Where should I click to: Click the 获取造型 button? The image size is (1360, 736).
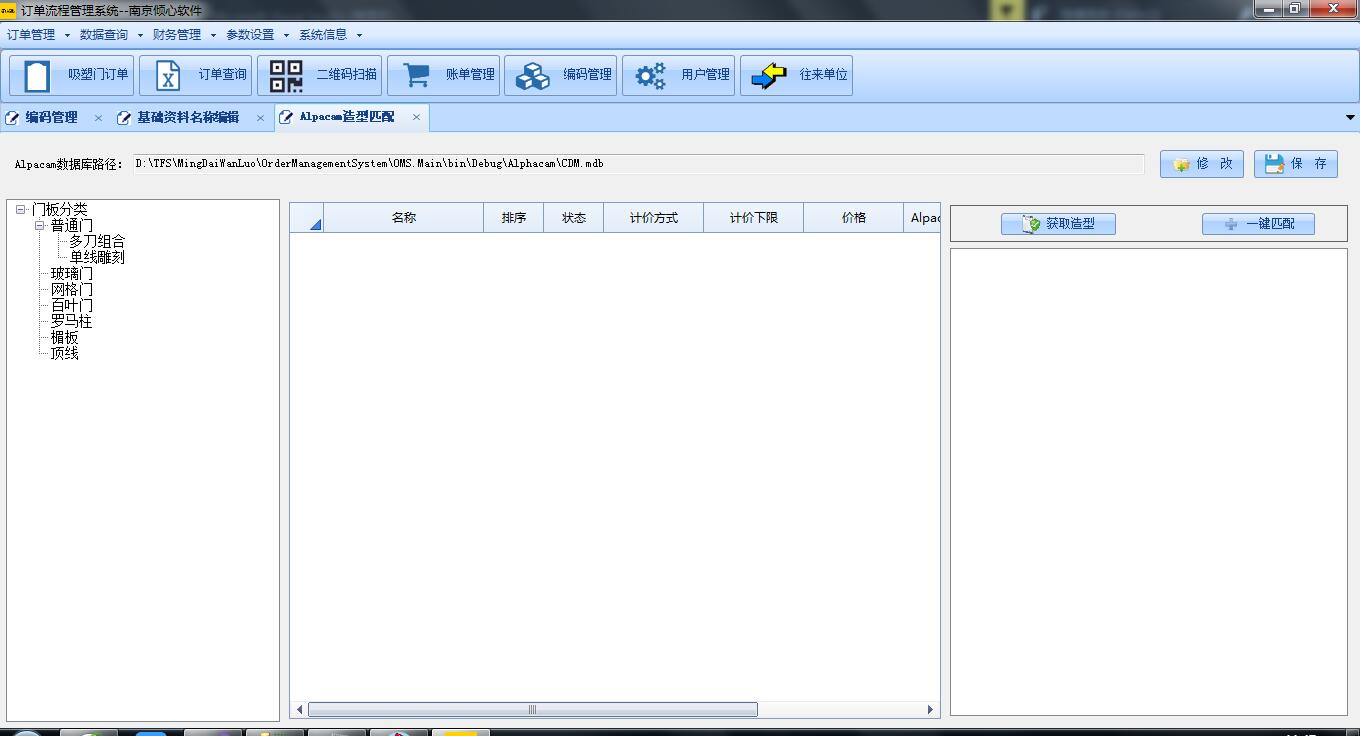pos(1058,224)
